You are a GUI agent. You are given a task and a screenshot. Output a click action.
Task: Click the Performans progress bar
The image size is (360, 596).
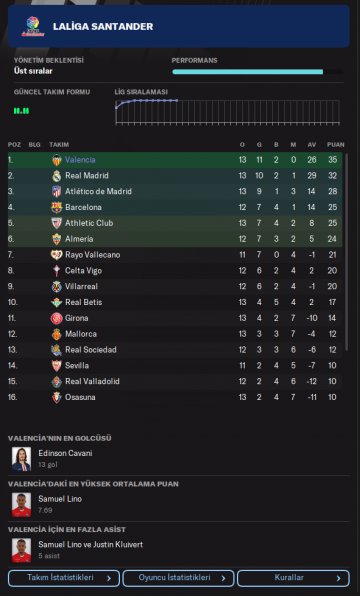coord(257,71)
